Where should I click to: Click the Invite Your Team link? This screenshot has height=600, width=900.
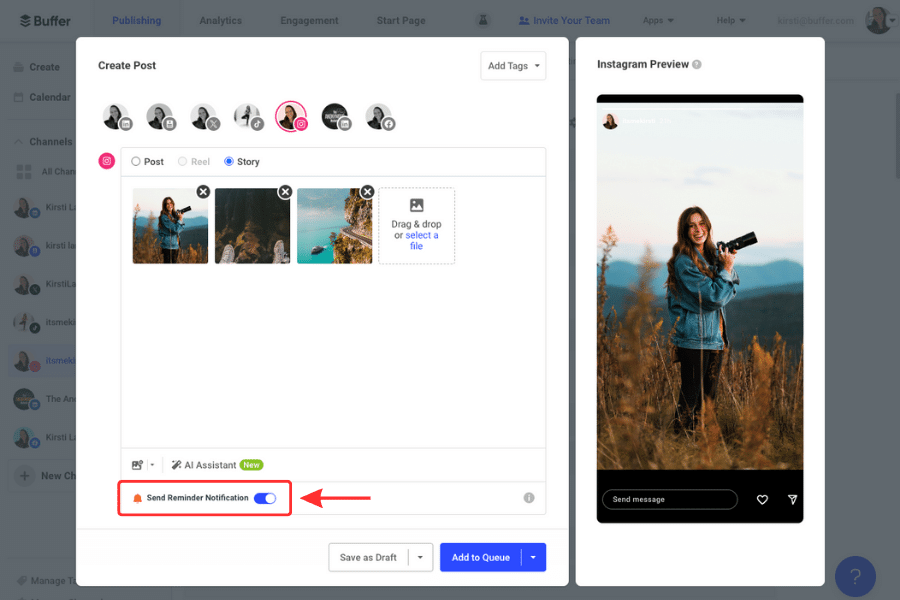tap(564, 21)
